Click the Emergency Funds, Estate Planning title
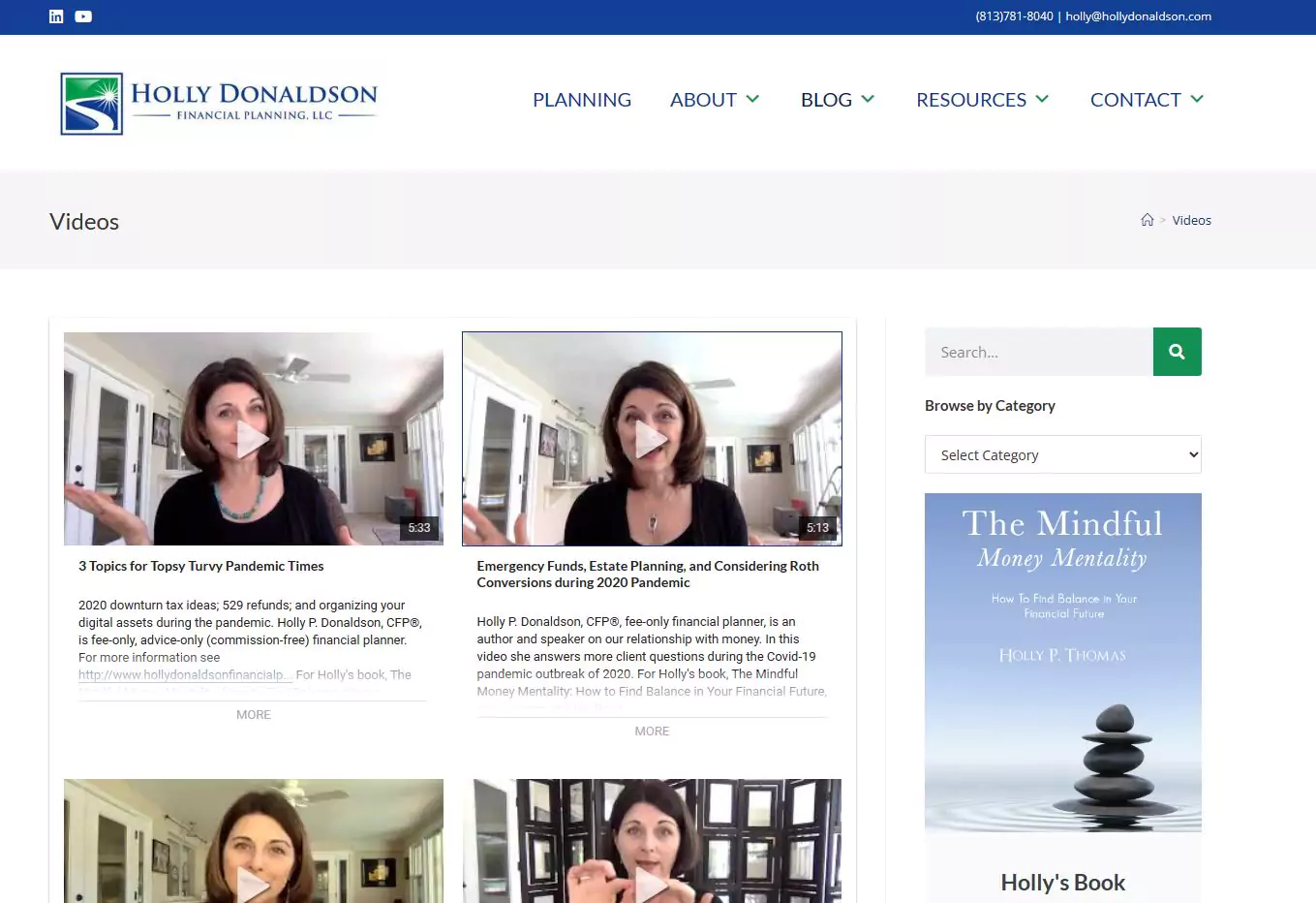 [x=648, y=574]
